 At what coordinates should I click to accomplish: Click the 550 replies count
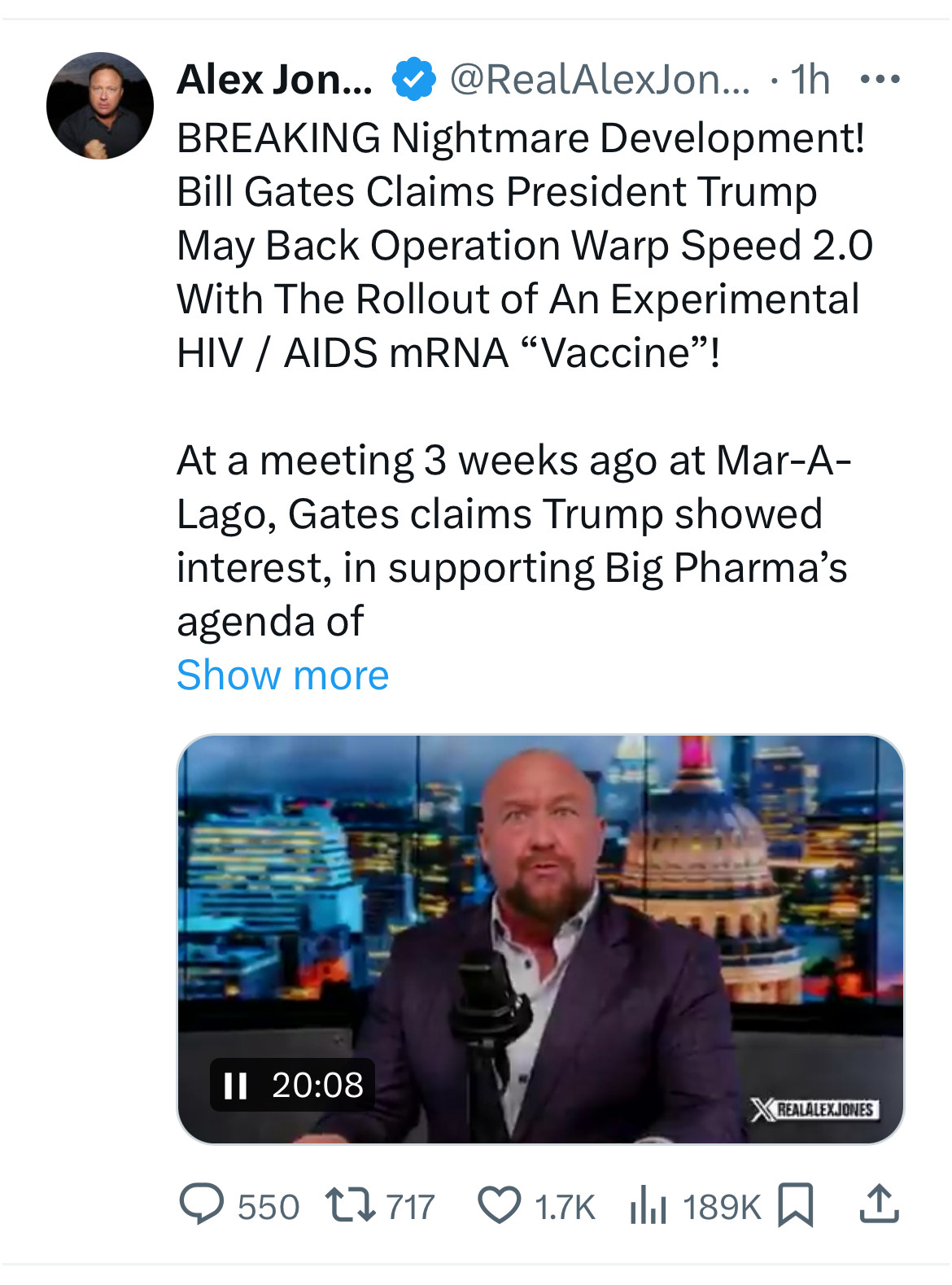pyautogui.click(x=269, y=1207)
